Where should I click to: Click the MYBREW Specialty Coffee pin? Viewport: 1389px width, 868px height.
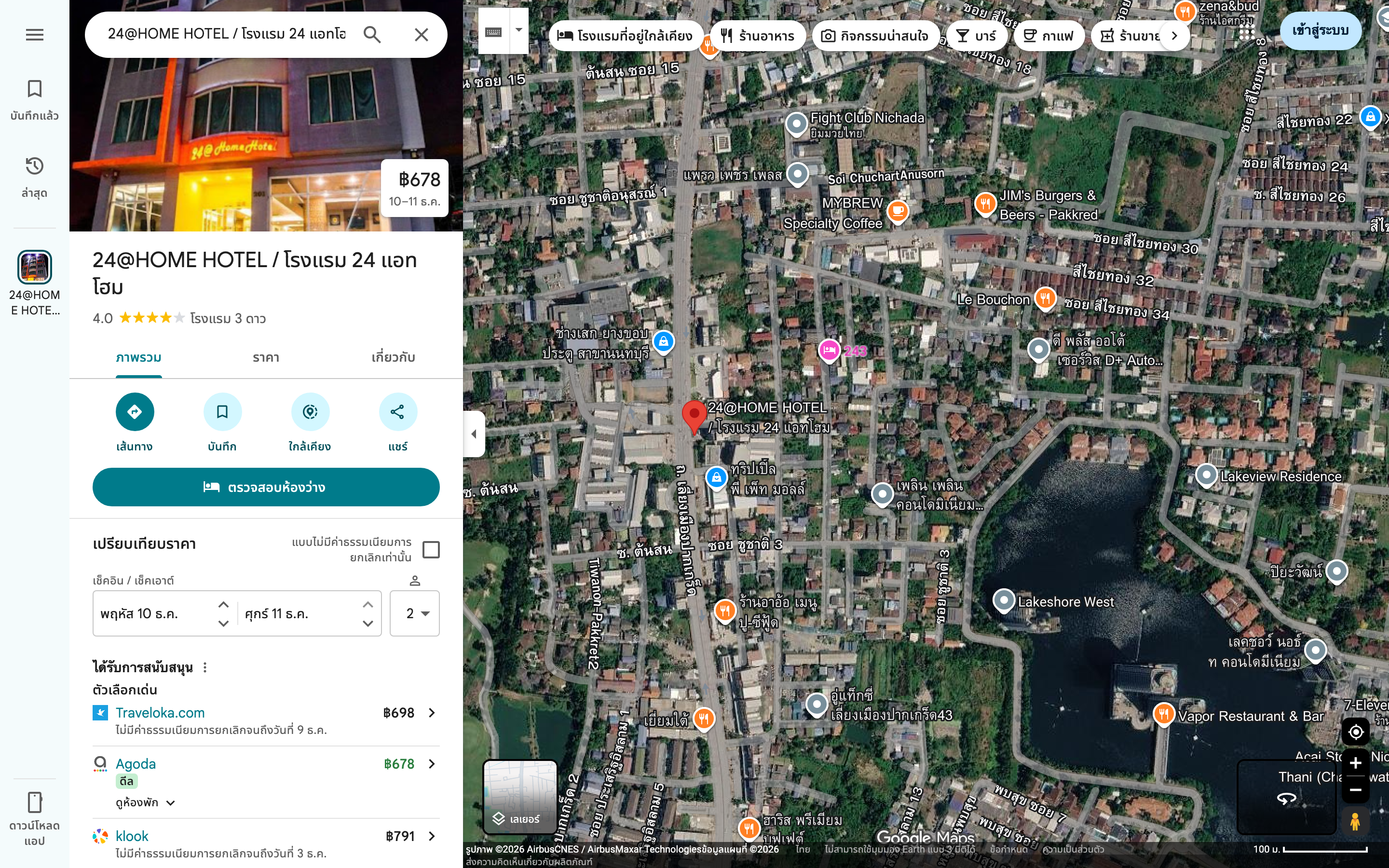click(x=898, y=211)
